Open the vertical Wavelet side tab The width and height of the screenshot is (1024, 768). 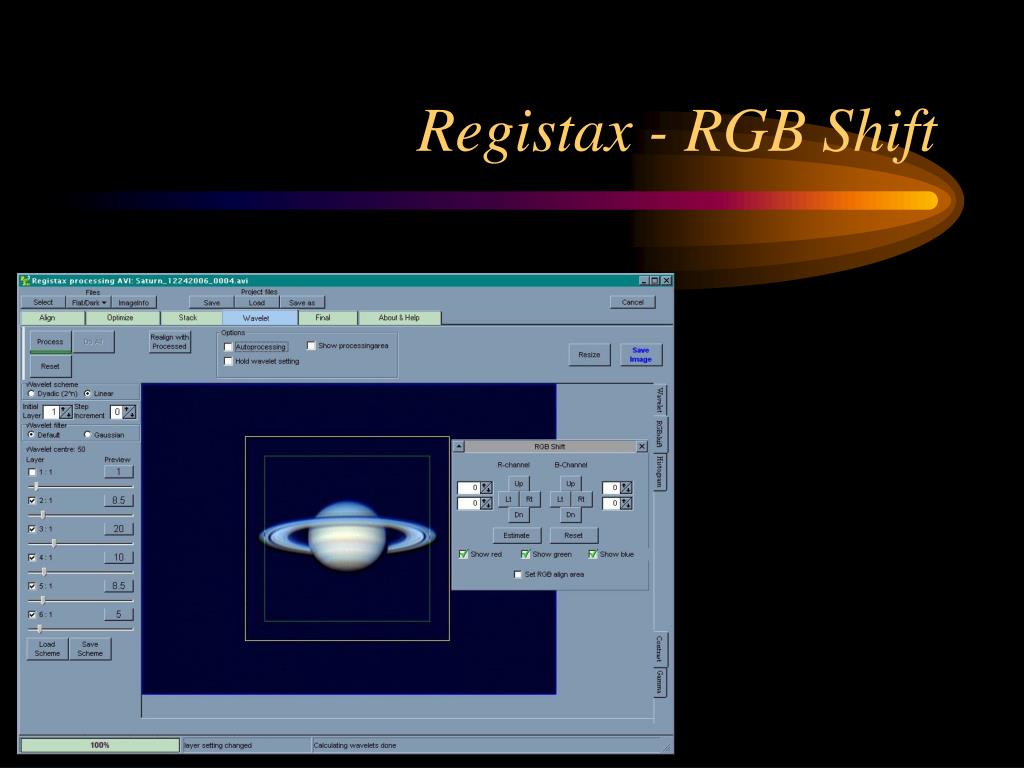(660, 400)
